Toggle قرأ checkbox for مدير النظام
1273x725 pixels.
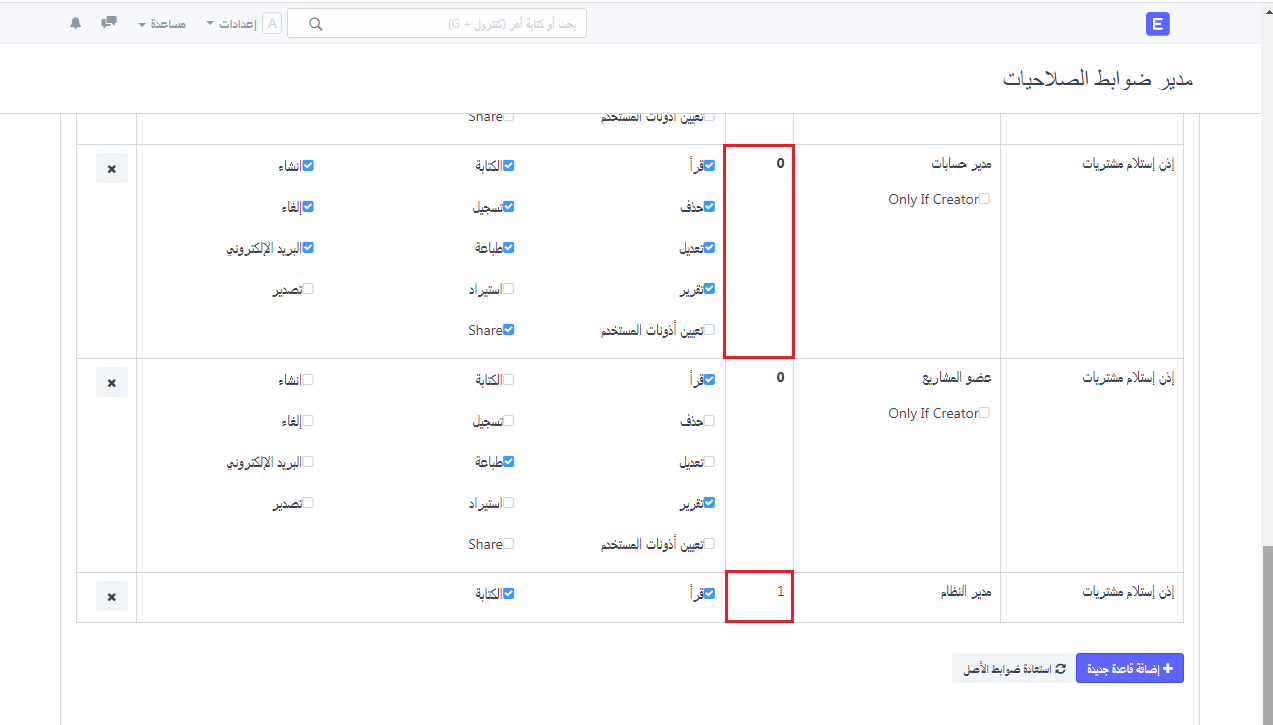pos(709,594)
